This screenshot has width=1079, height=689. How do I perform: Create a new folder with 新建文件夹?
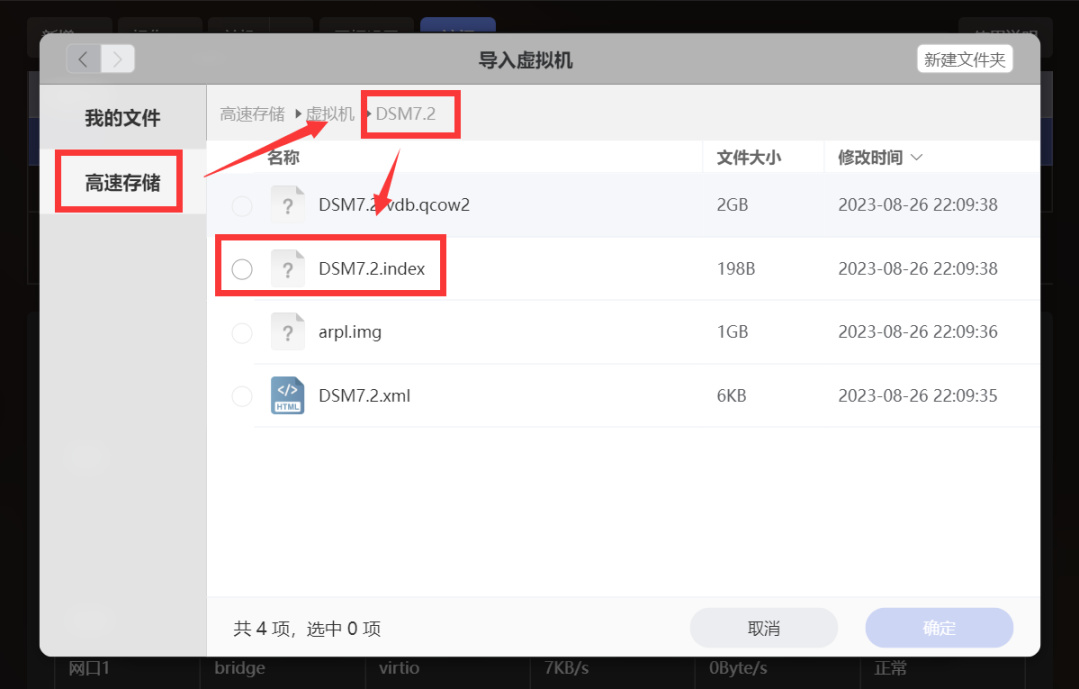point(964,60)
